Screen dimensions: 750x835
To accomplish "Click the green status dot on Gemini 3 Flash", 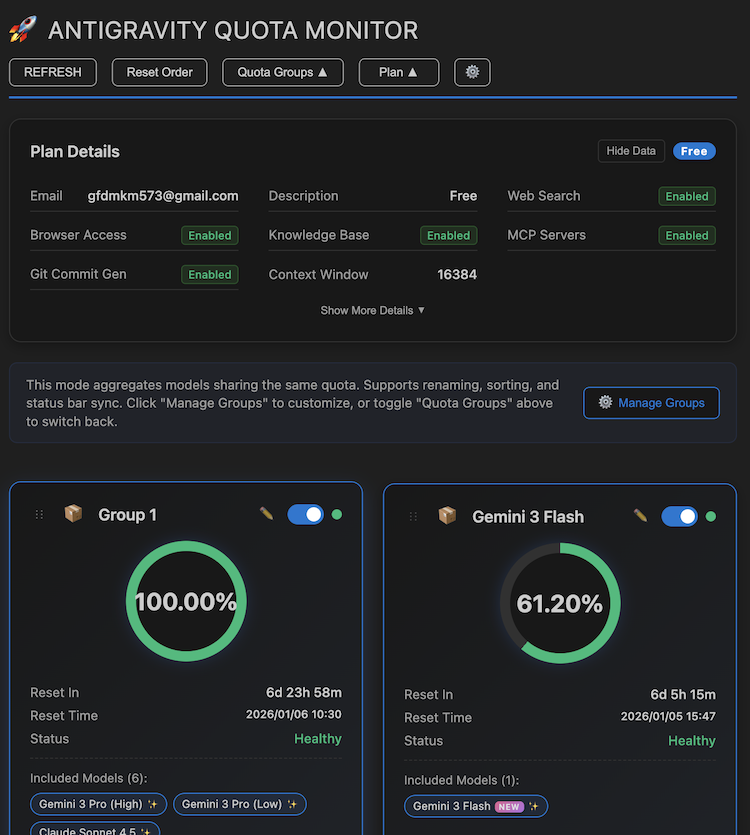I will (x=711, y=517).
